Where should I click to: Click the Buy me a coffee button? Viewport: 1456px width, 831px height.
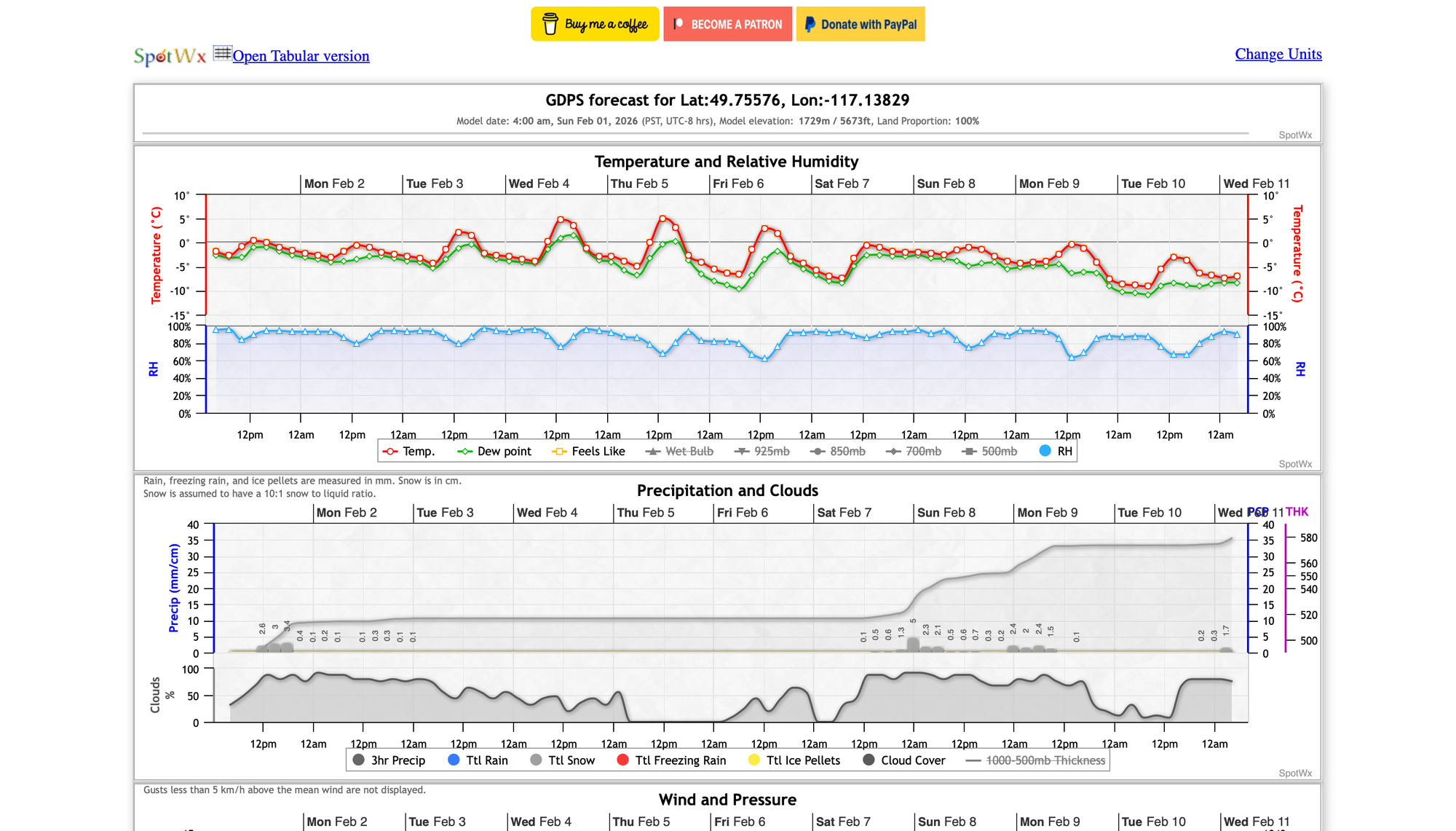tap(595, 24)
